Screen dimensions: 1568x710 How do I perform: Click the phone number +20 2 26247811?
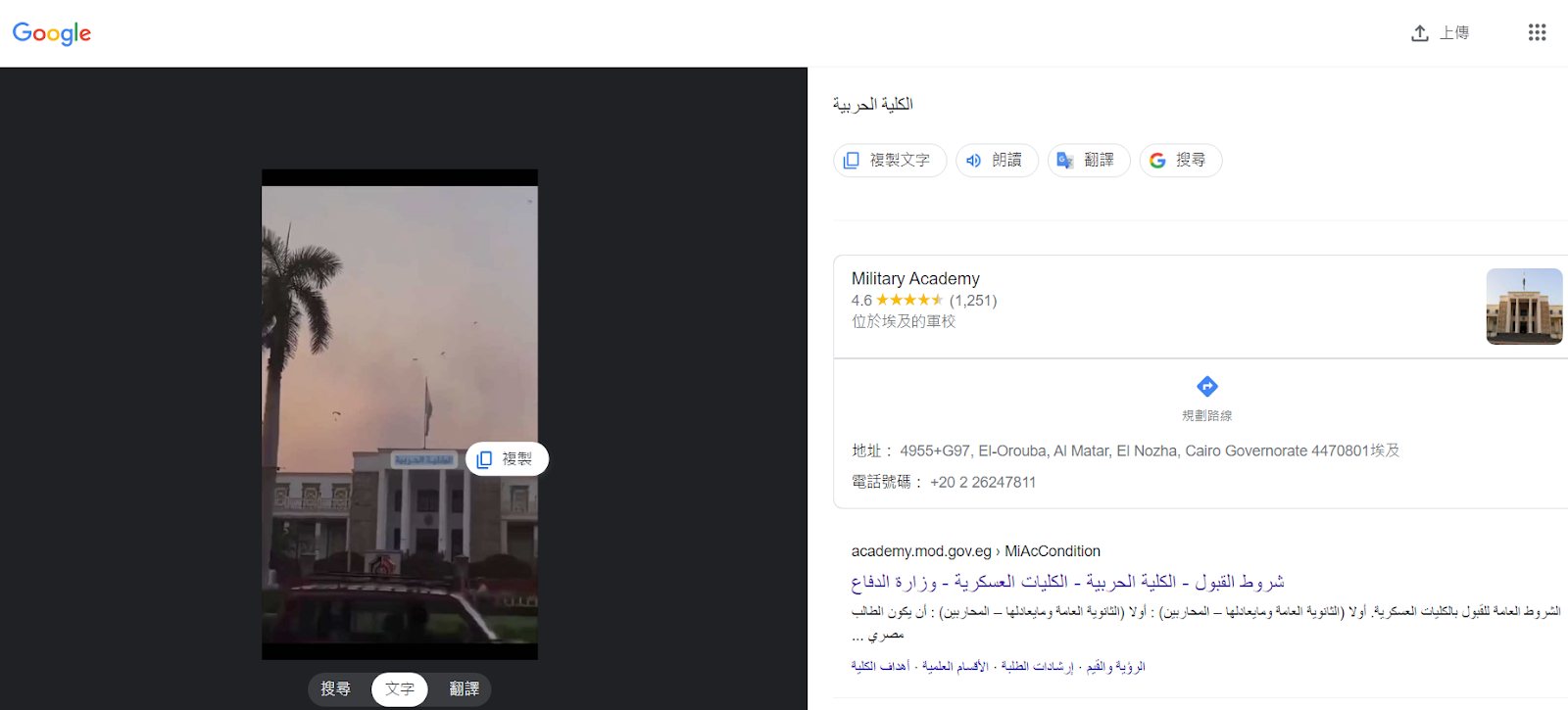983,482
